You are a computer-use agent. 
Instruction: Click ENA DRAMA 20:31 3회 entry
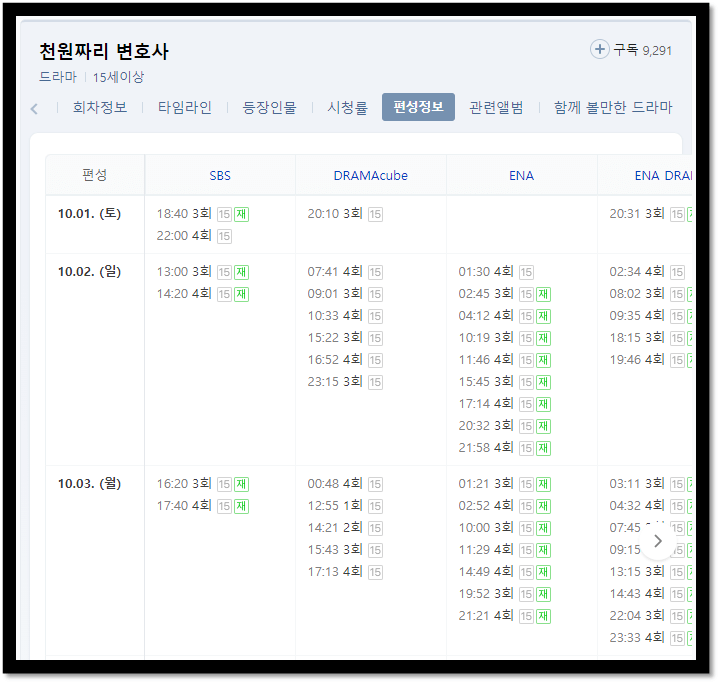[650, 214]
